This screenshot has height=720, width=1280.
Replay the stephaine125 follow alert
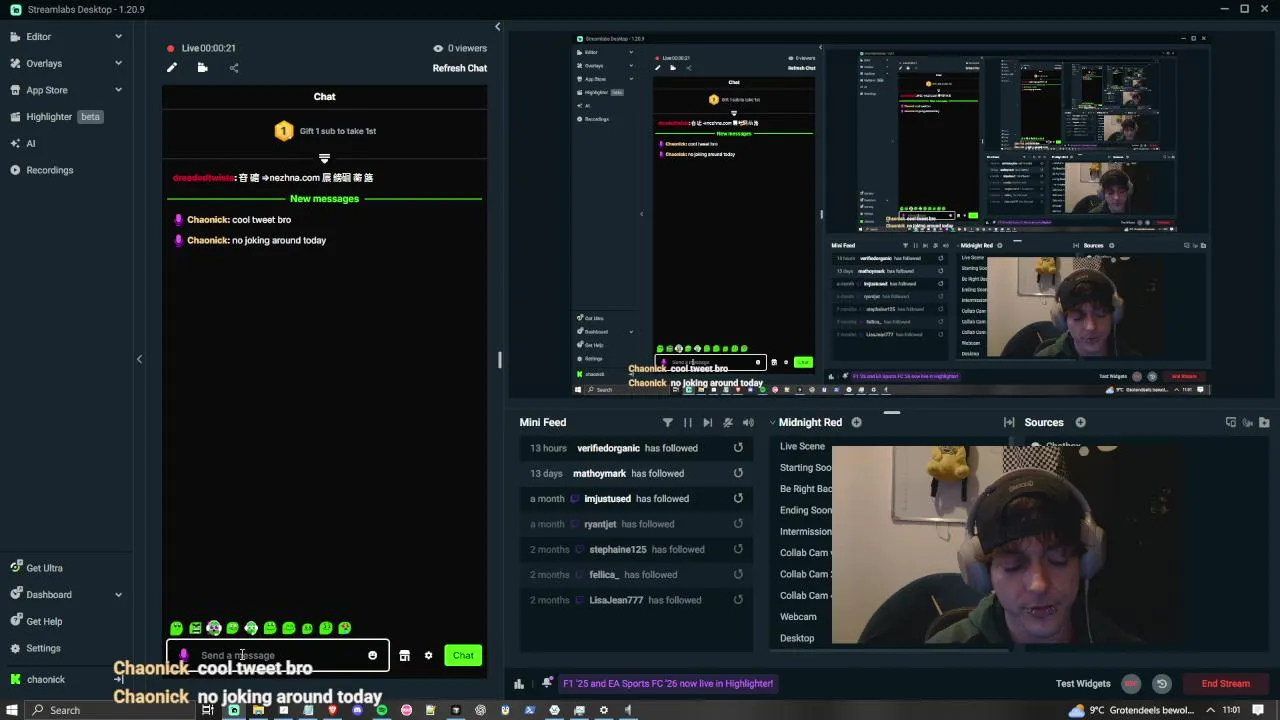(x=738, y=549)
